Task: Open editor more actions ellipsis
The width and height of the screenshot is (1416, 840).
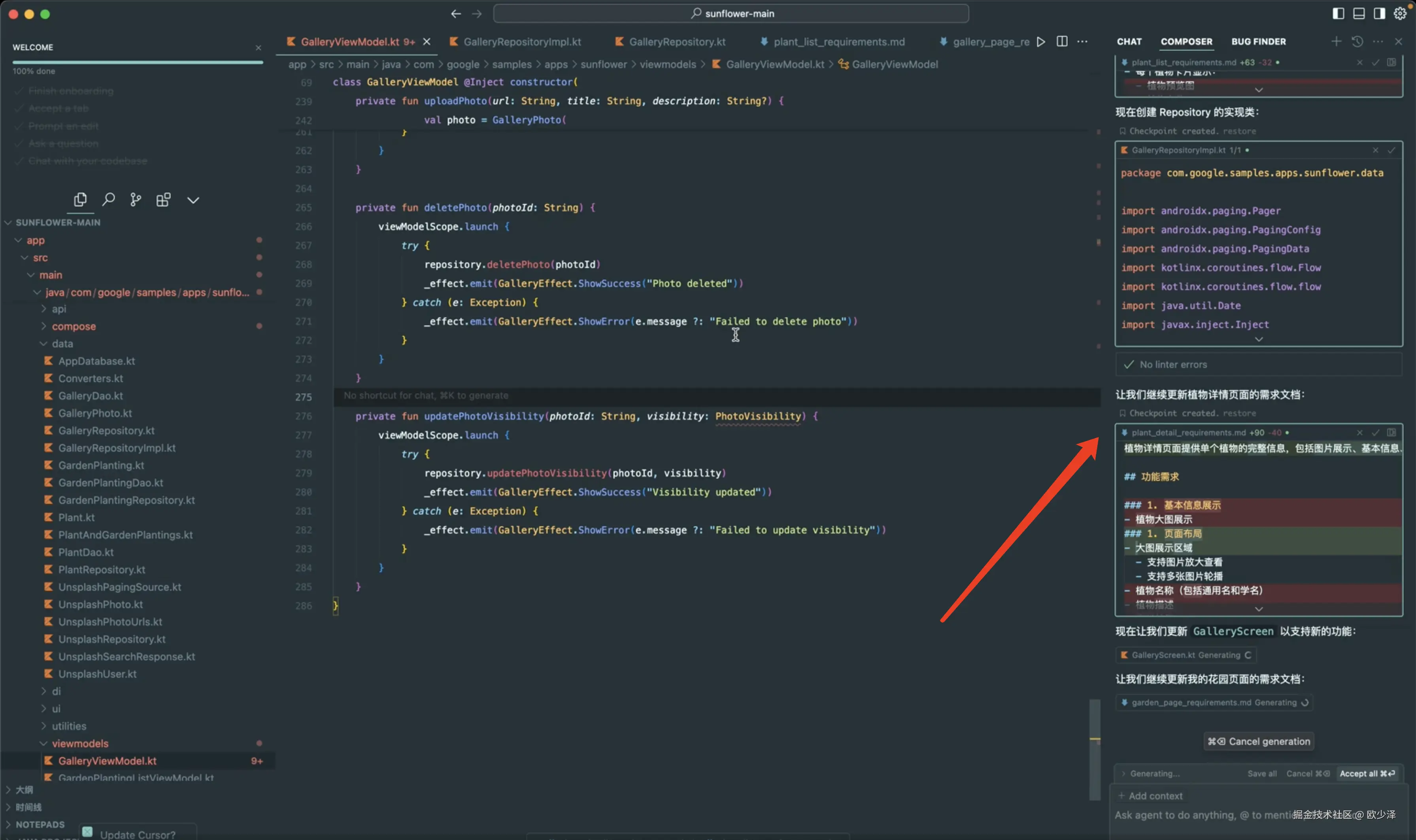Action: [1082, 42]
